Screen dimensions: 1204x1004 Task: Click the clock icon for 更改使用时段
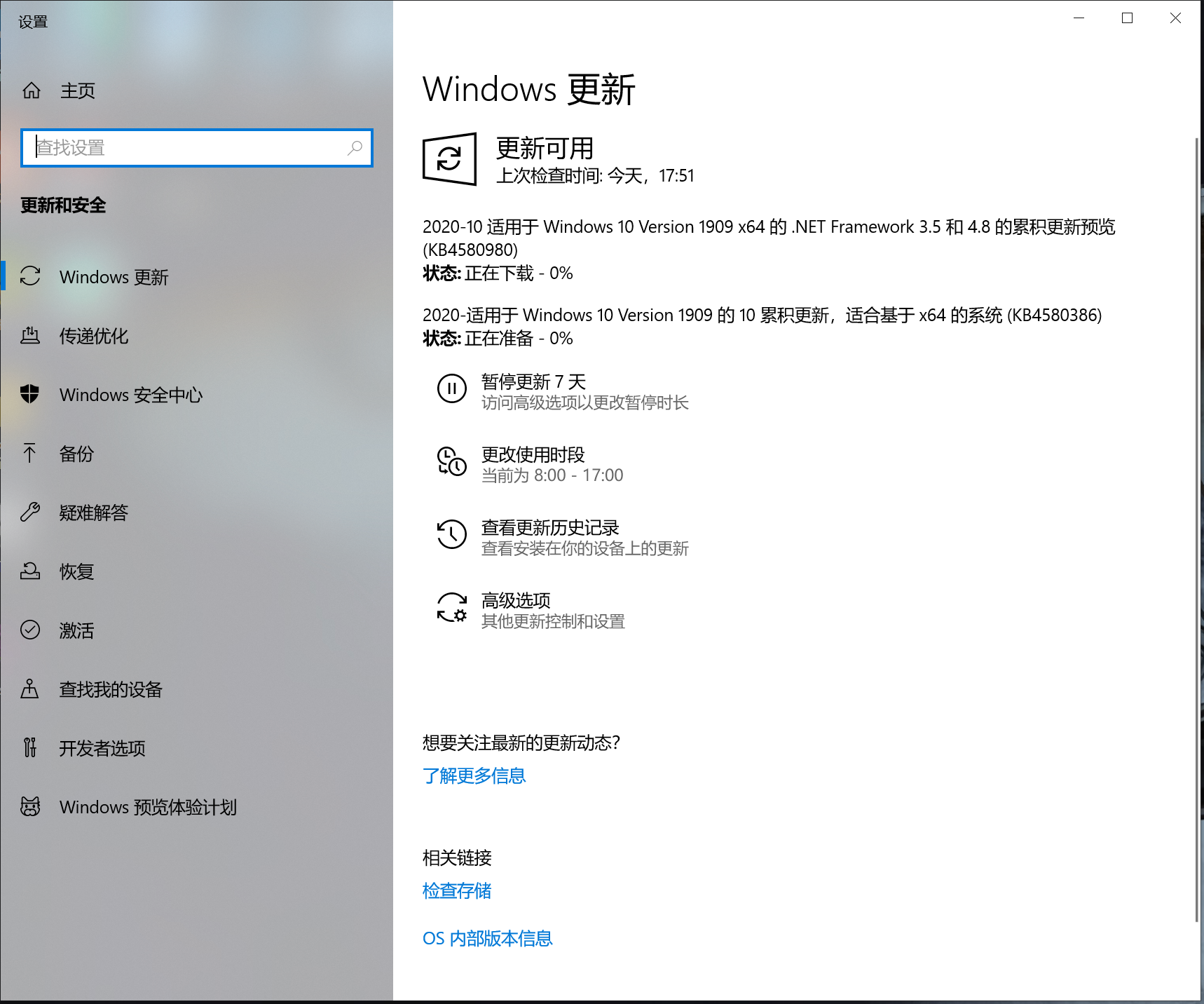452,461
